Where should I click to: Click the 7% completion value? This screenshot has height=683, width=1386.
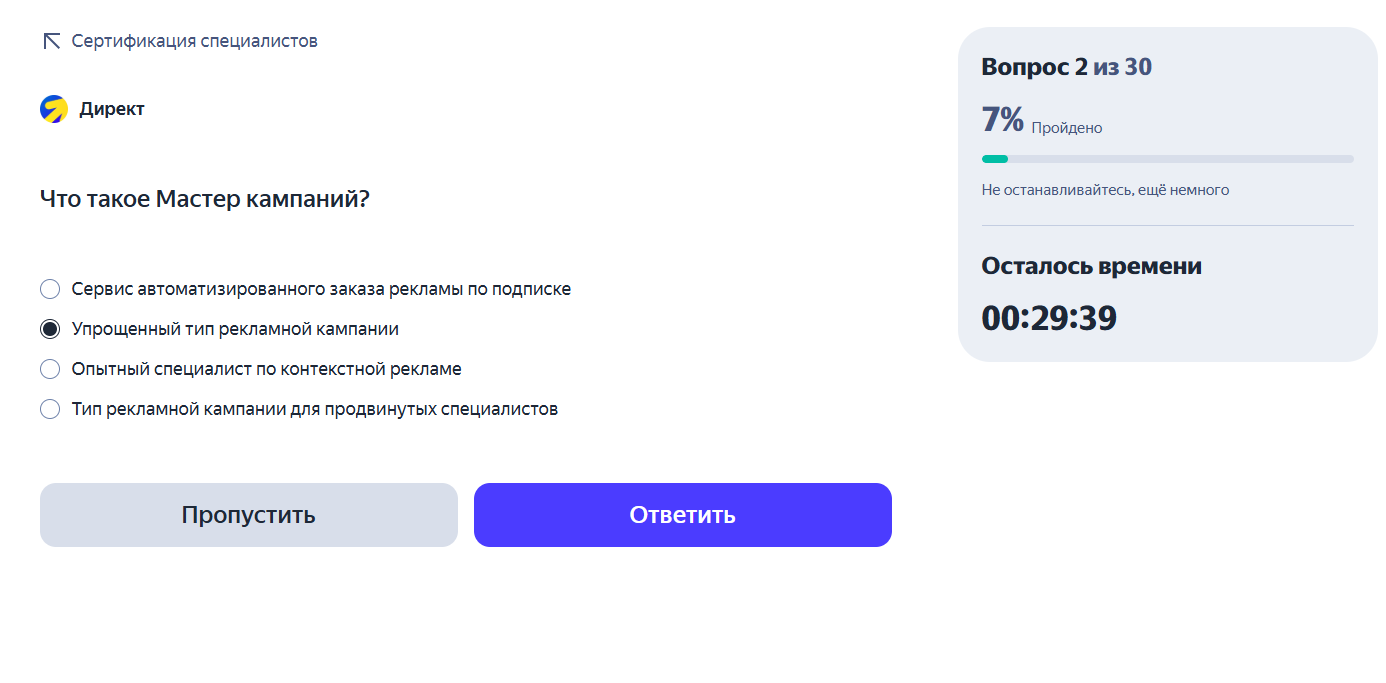[x=1003, y=120]
